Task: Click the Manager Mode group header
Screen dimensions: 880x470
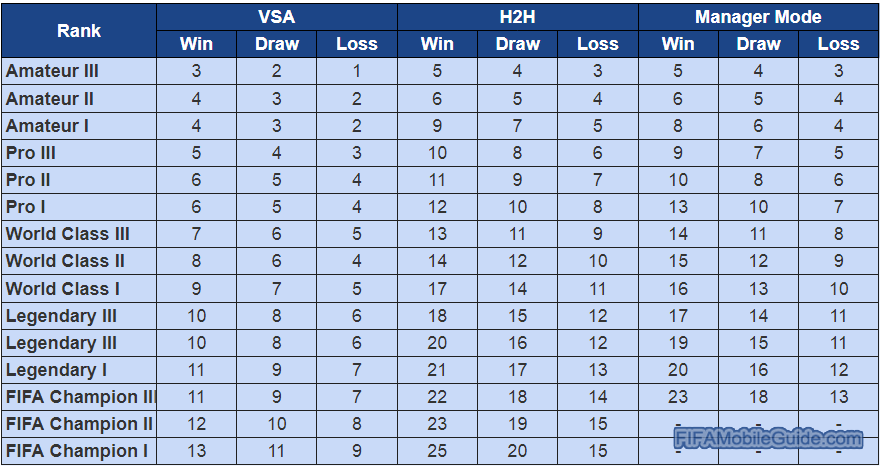Action: pyautogui.click(x=758, y=17)
